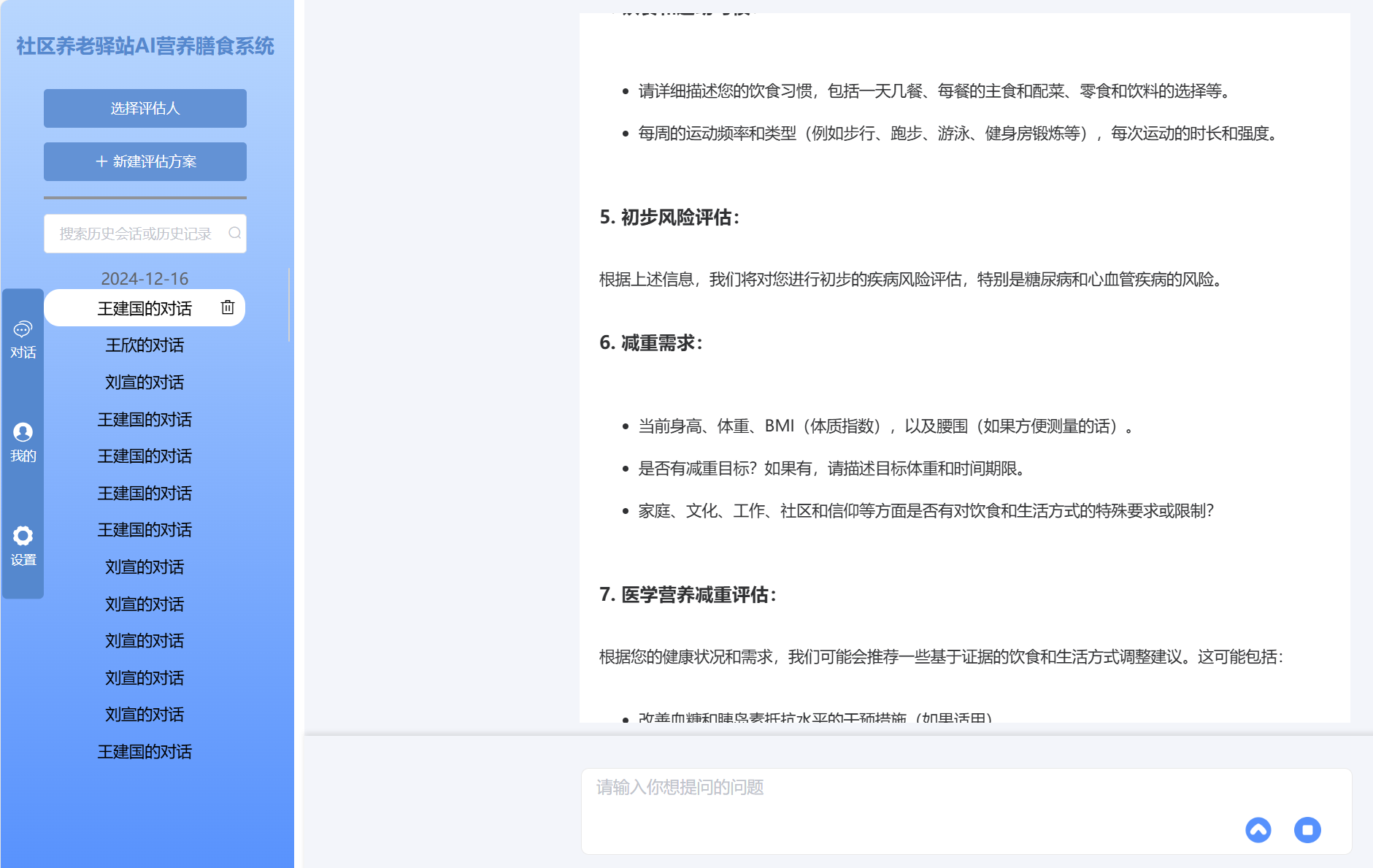Open the active 王建国的对话 conversation
The height and width of the screenshot is (868, 1373).
[145, 307]
